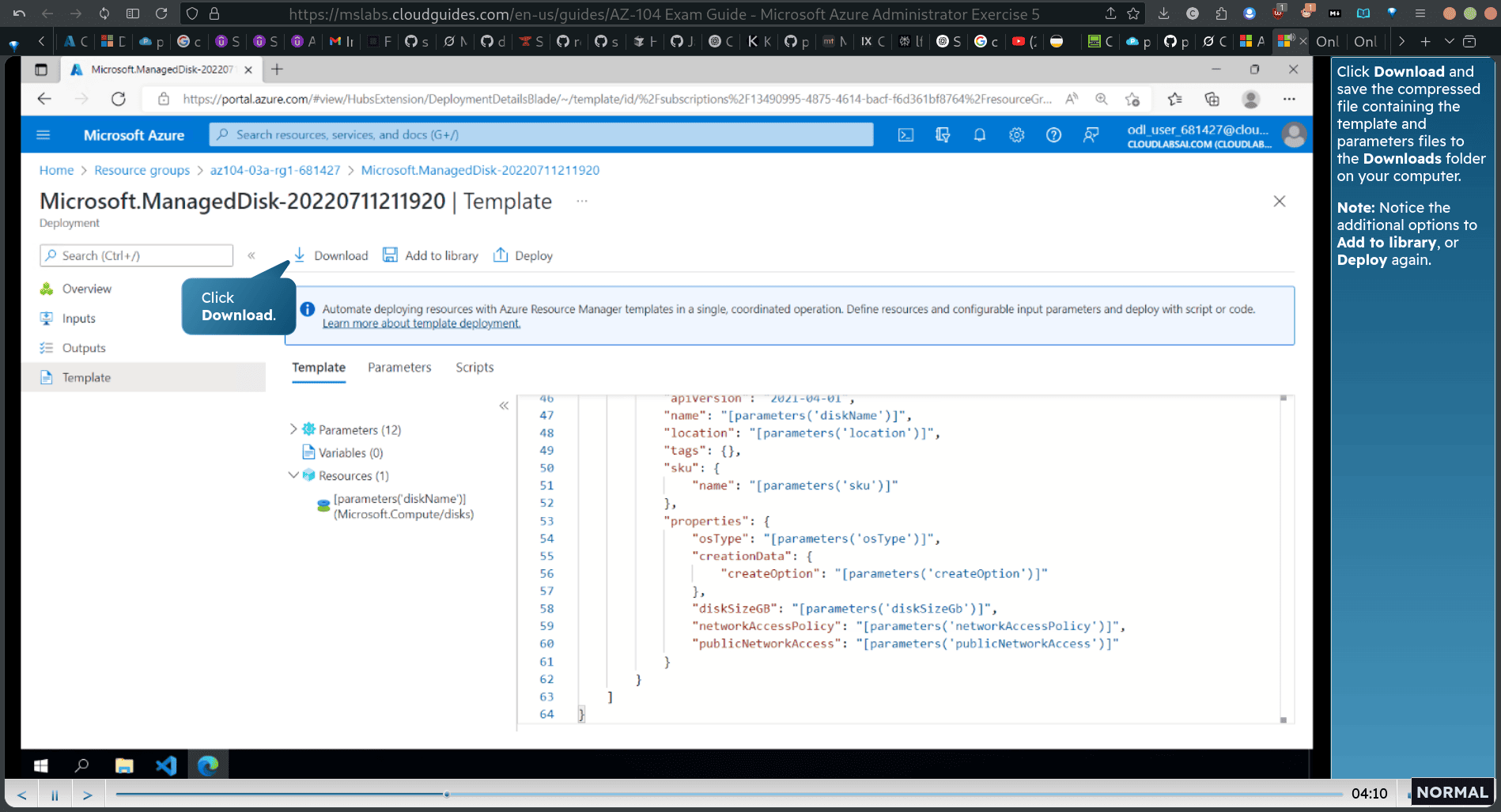Click Edge zoom magnifier icon
The width and height of the screenshot is (1501, 812).
pos(1101,99)
